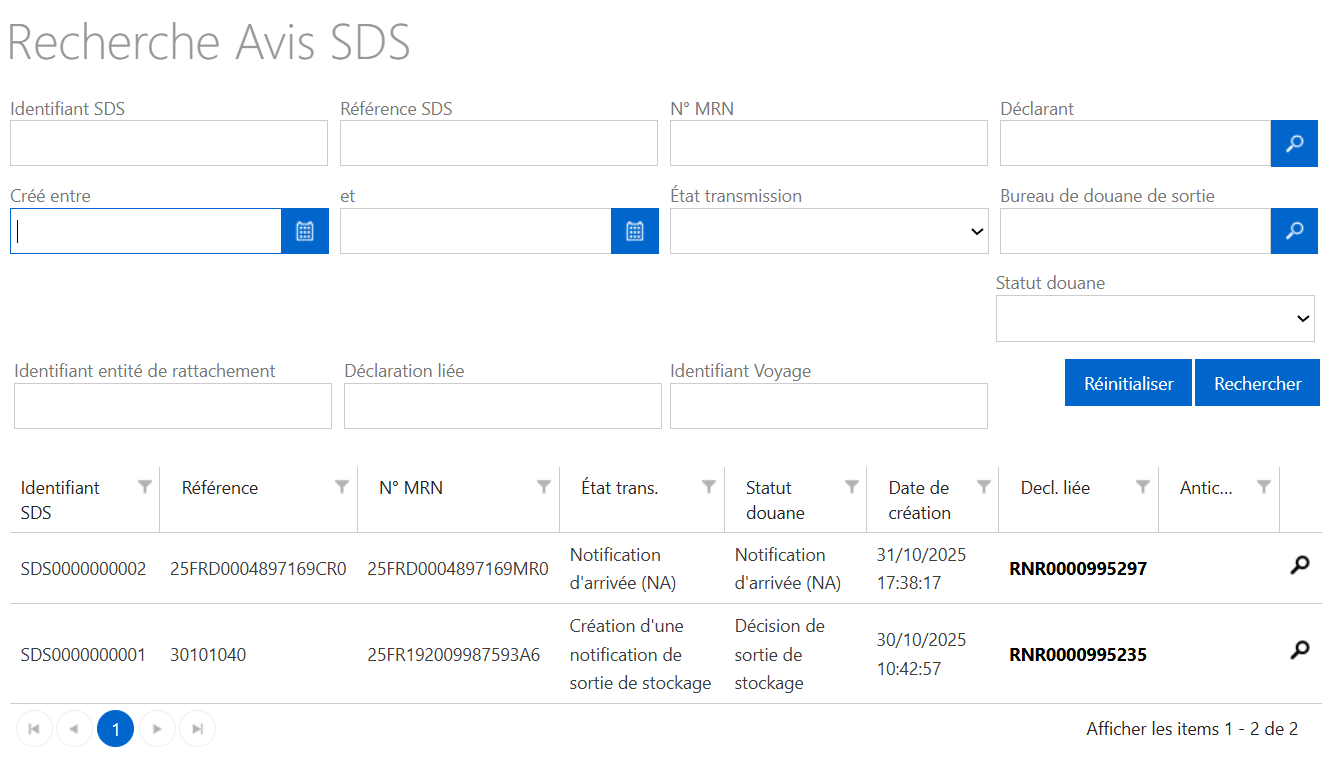Expand the Statut douane dropdown
This screenshot has height=763, width=1338.
(x=1155, y=318)
